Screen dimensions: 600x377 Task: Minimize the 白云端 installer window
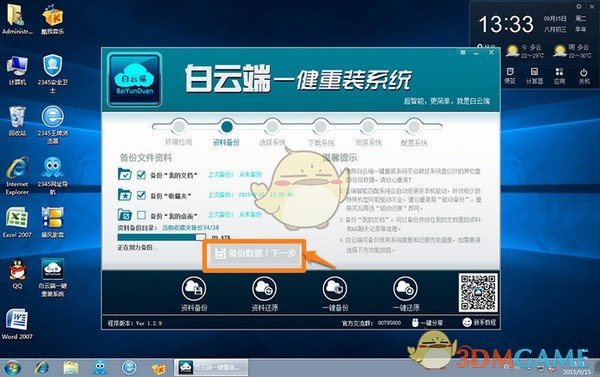click(476, 53)
